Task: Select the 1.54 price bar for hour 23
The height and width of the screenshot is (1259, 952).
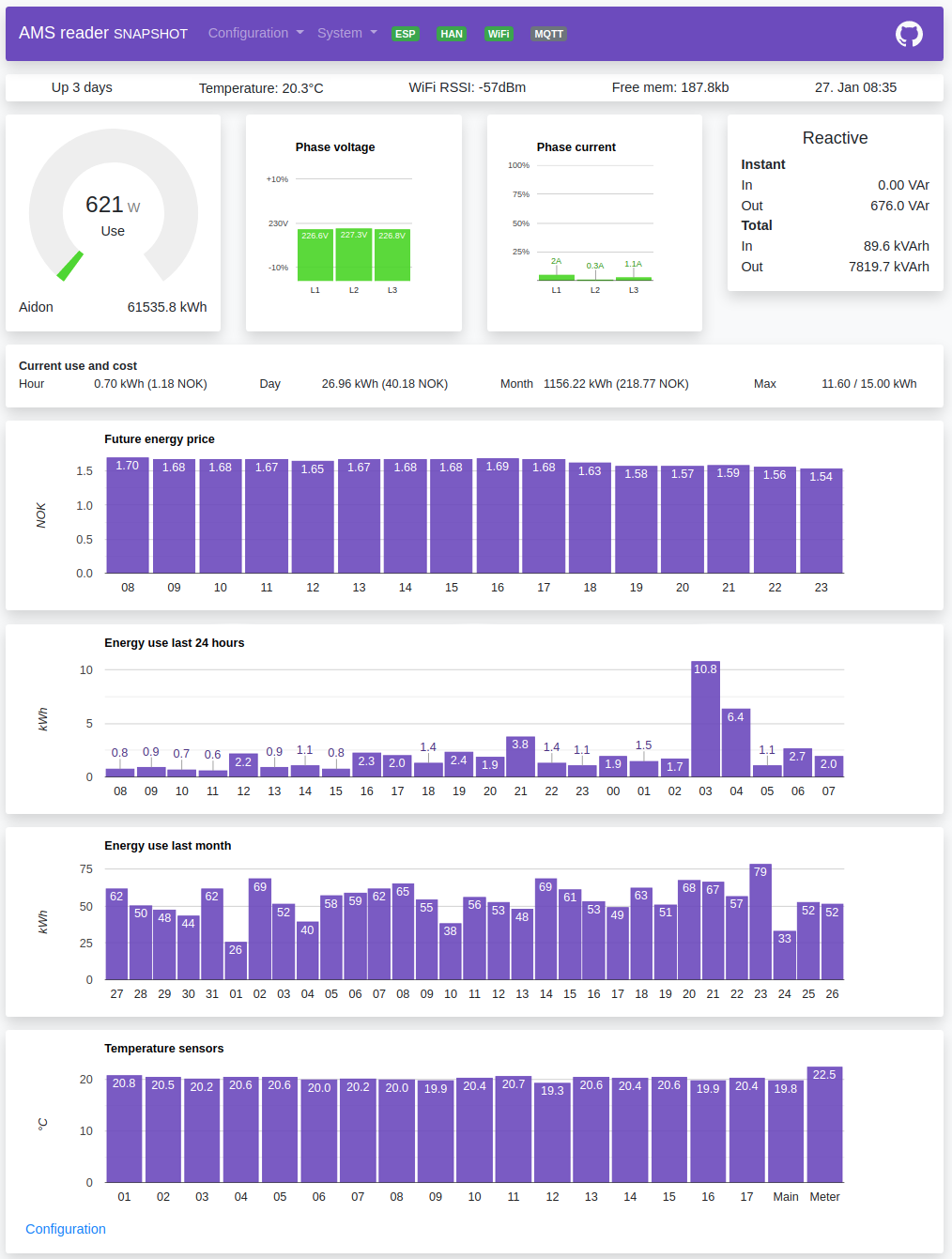Action: point(821,521)
